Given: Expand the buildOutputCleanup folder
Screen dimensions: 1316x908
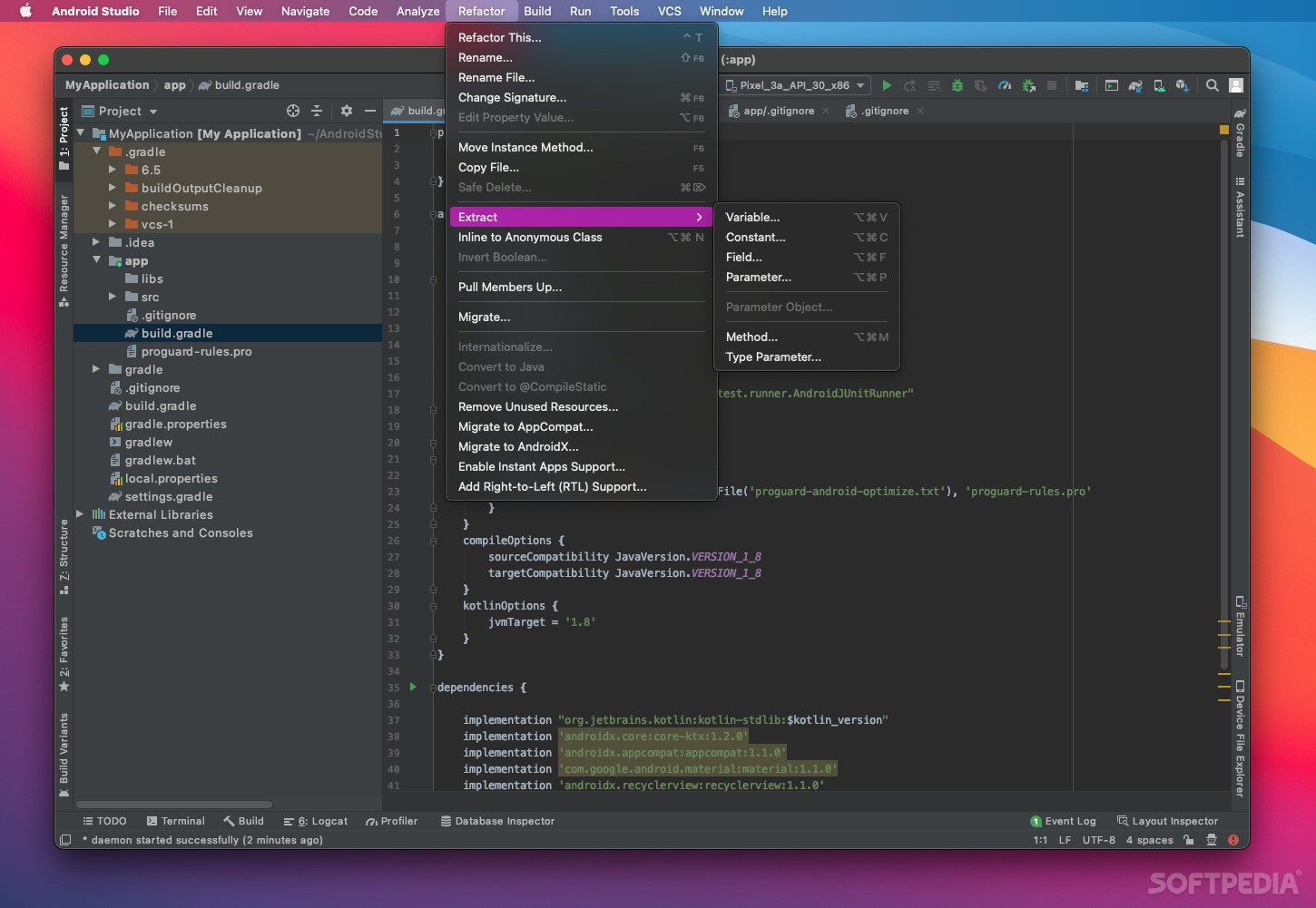Looking at the screenshot, I should click(x=113, y=188).
